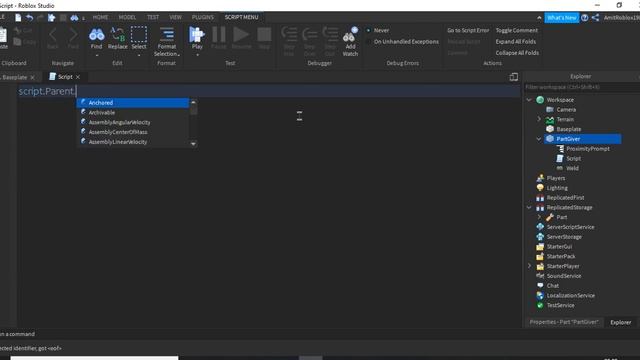Select Workspace in Explorer
The image size is (640, 360).
pyautogui.click(x=560, y=100)
